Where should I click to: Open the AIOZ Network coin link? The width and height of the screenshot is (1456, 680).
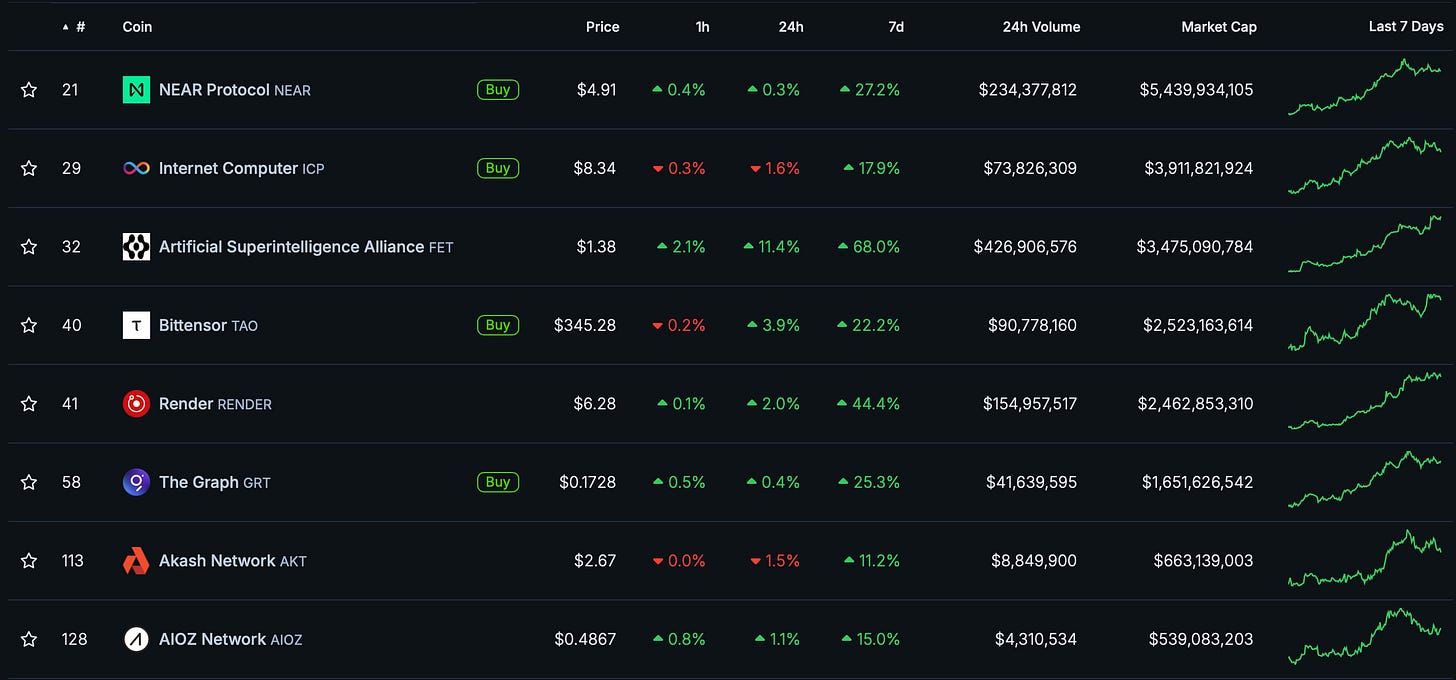tap(231, 639)
